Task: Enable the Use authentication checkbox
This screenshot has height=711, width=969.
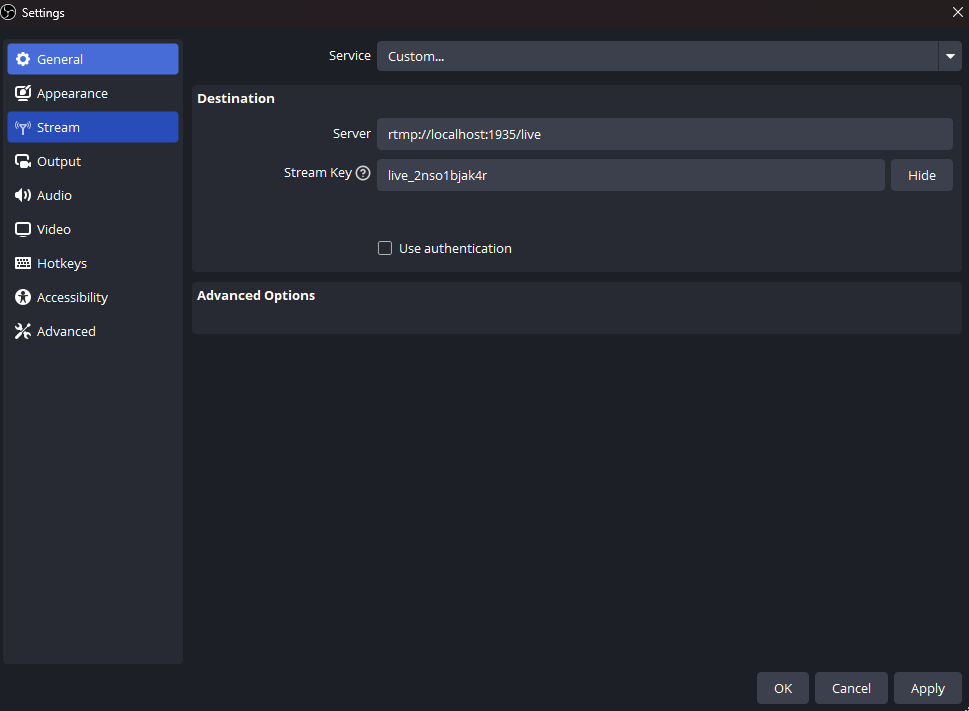Action: click(385, 248)
